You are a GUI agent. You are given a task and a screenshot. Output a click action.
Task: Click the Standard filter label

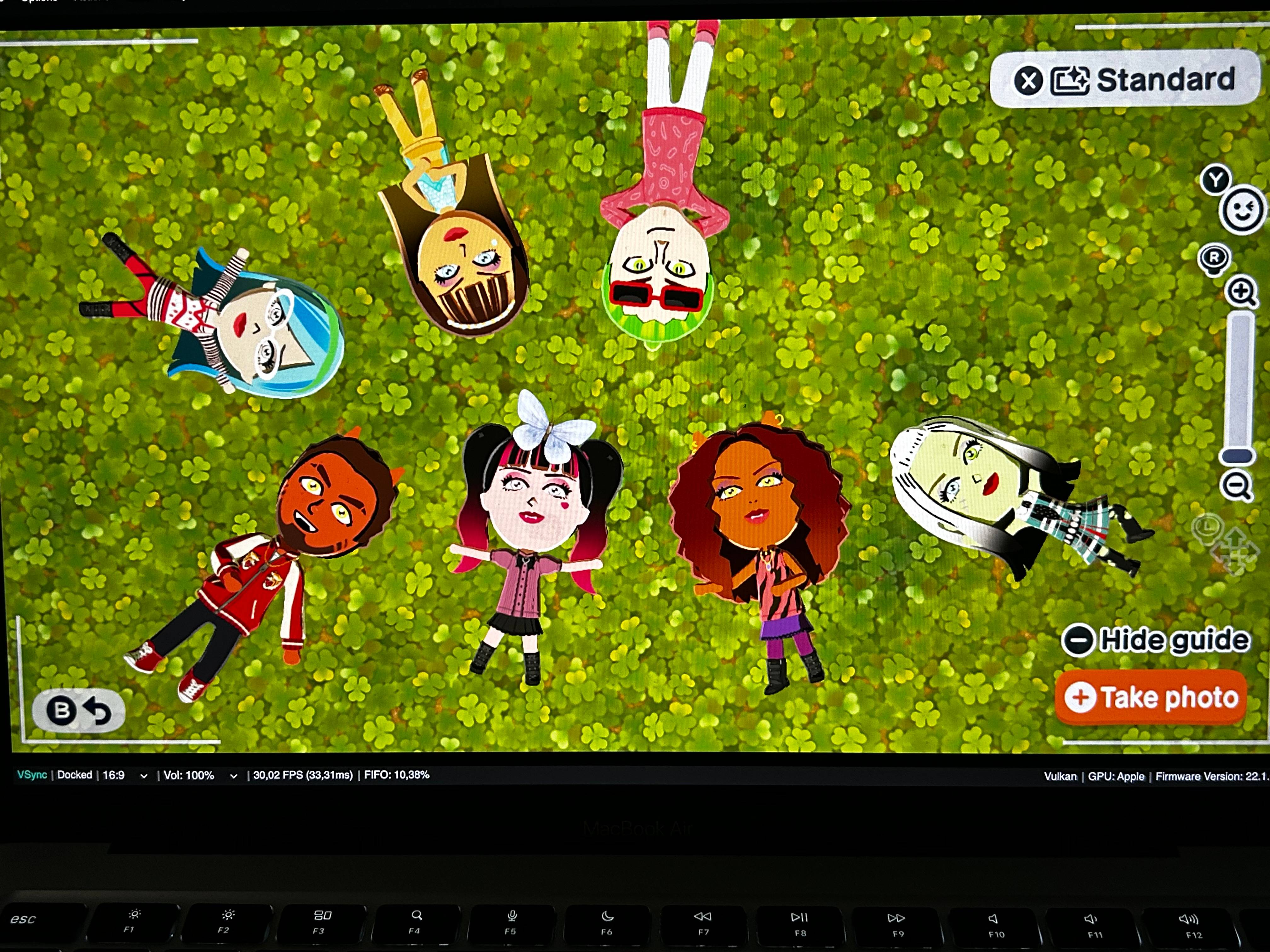point(1165,80)
